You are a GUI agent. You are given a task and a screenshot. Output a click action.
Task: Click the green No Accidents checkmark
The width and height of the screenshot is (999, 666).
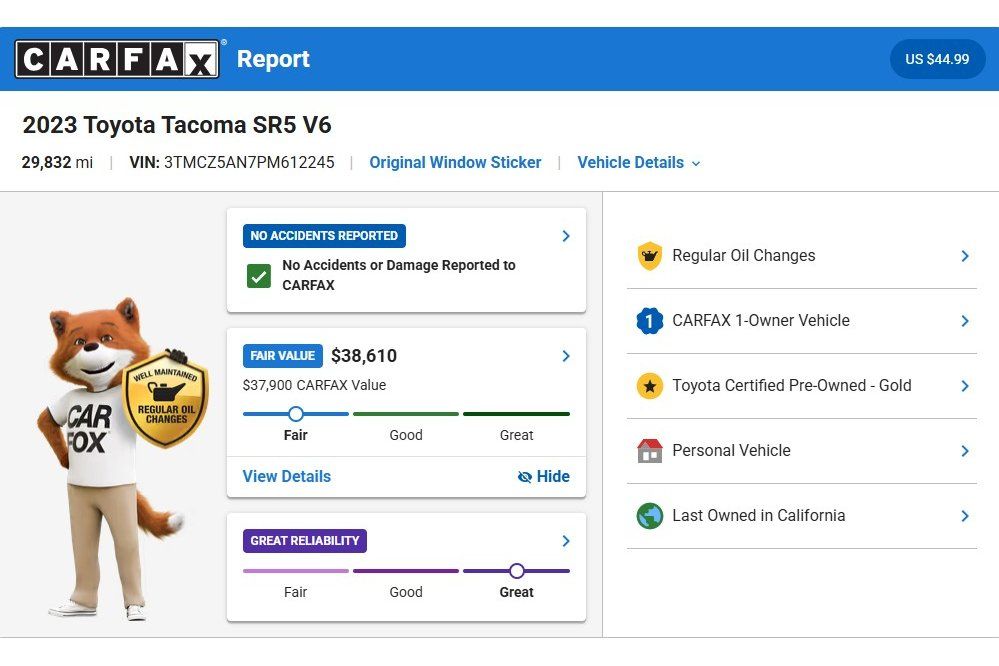[x=259, y=276]
